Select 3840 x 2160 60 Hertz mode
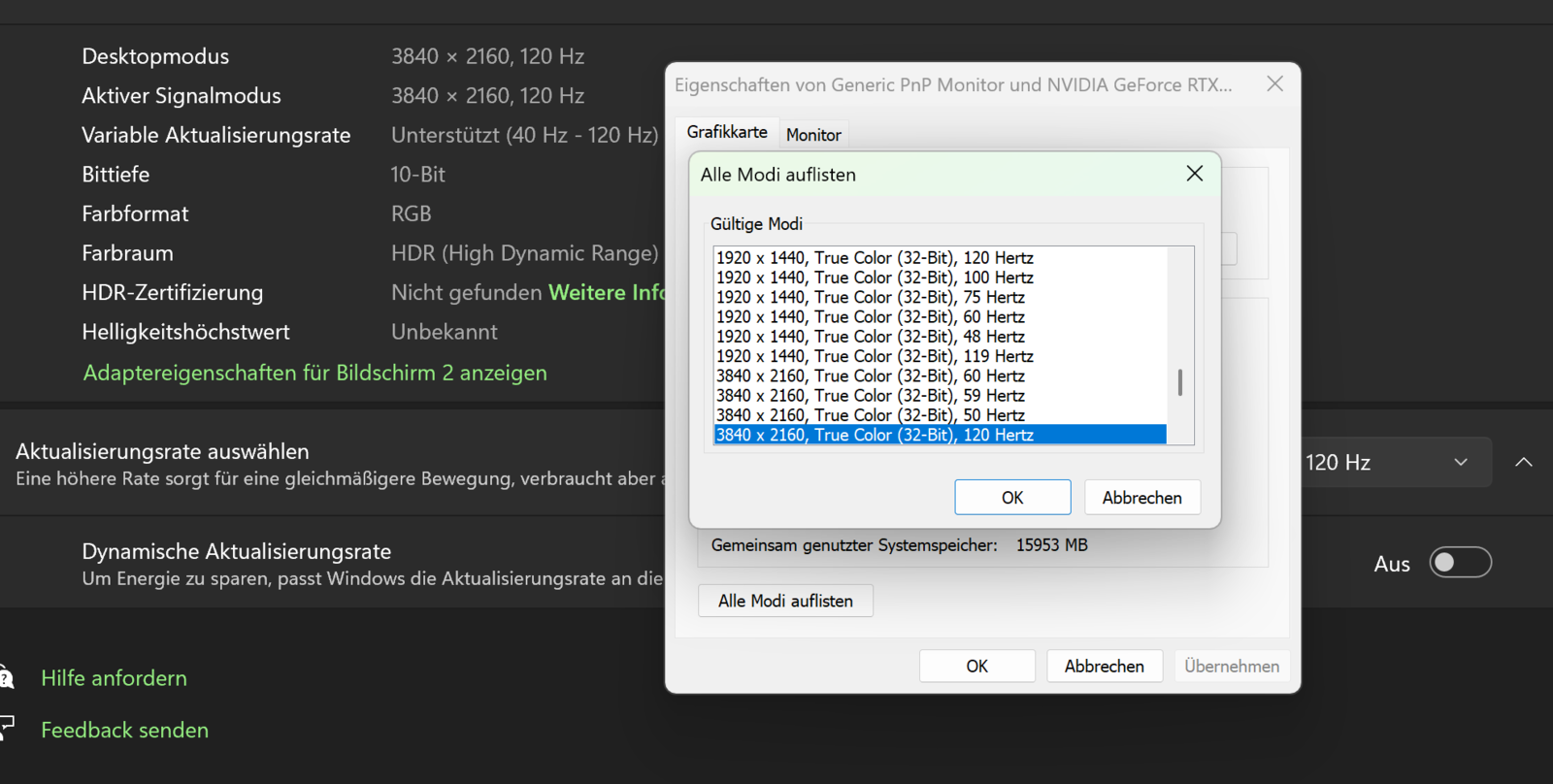Viewport: 1553px width, 784px height. 940,376
